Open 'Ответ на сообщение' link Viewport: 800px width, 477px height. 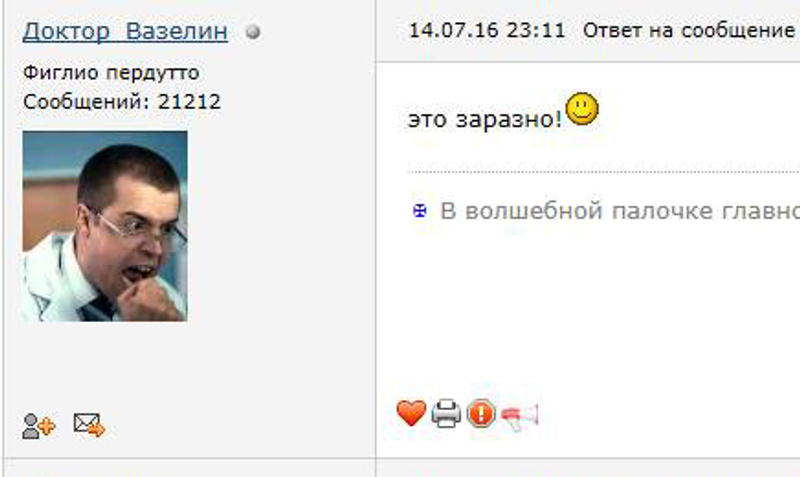pos(689,31)
